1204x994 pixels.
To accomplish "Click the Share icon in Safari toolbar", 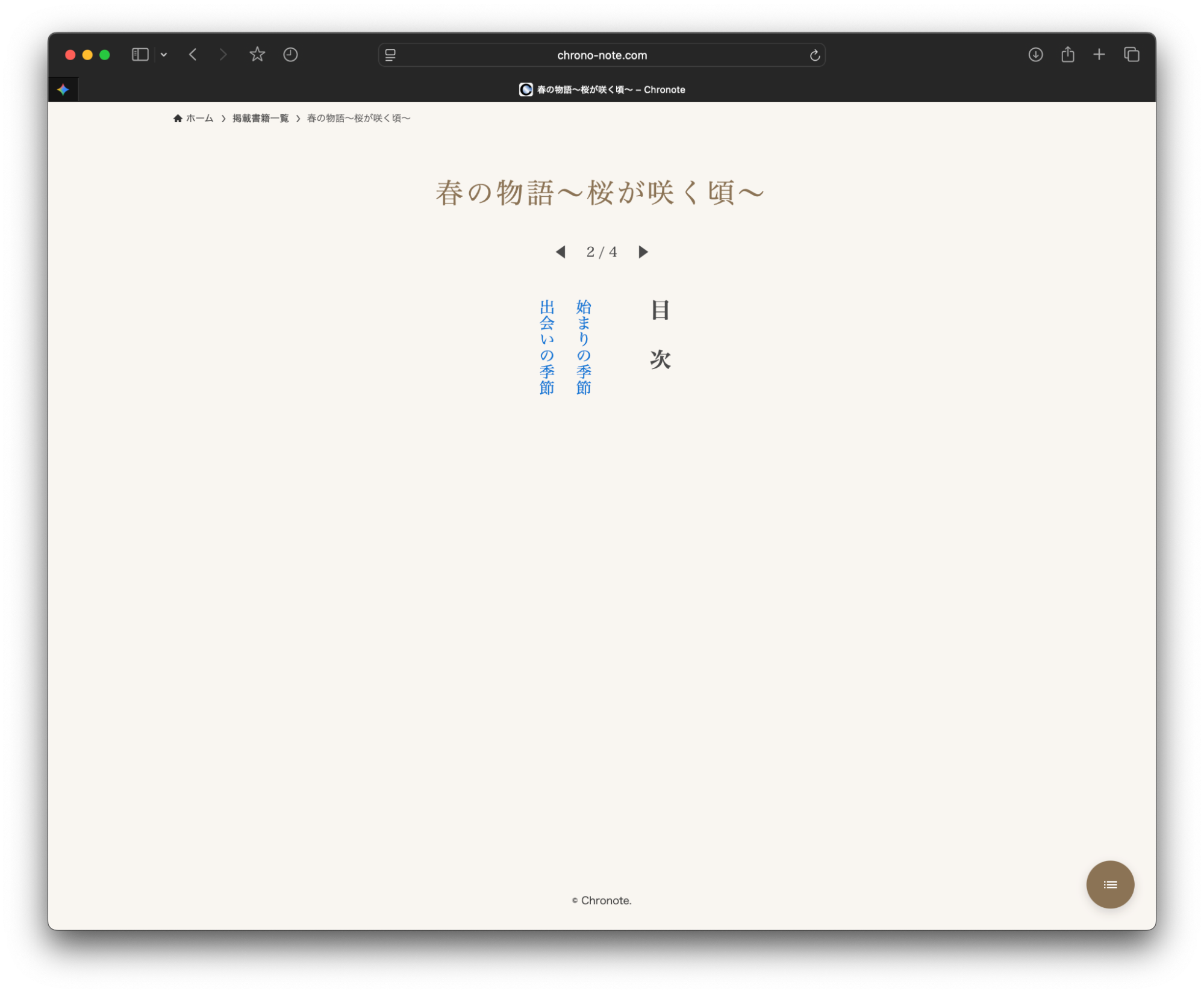I will pyautogui.click(x=1068, y=54).
